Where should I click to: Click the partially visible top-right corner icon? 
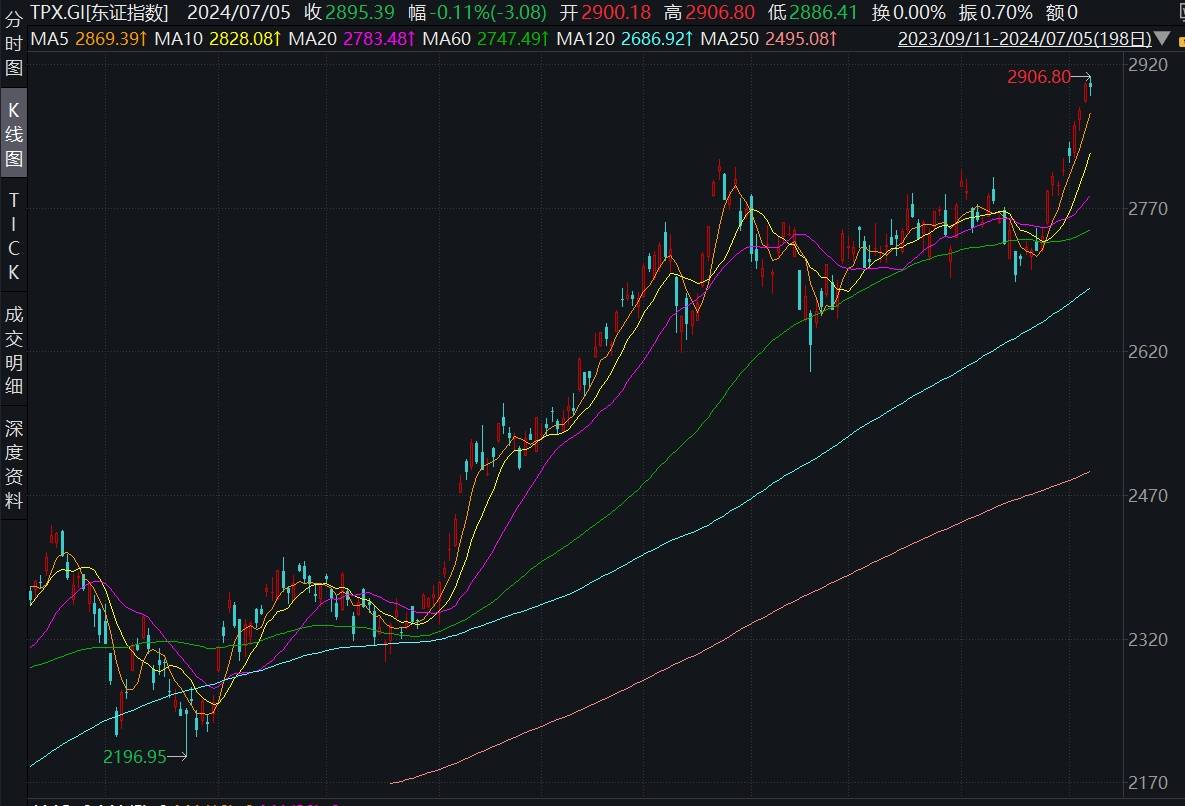(1181, 11)
